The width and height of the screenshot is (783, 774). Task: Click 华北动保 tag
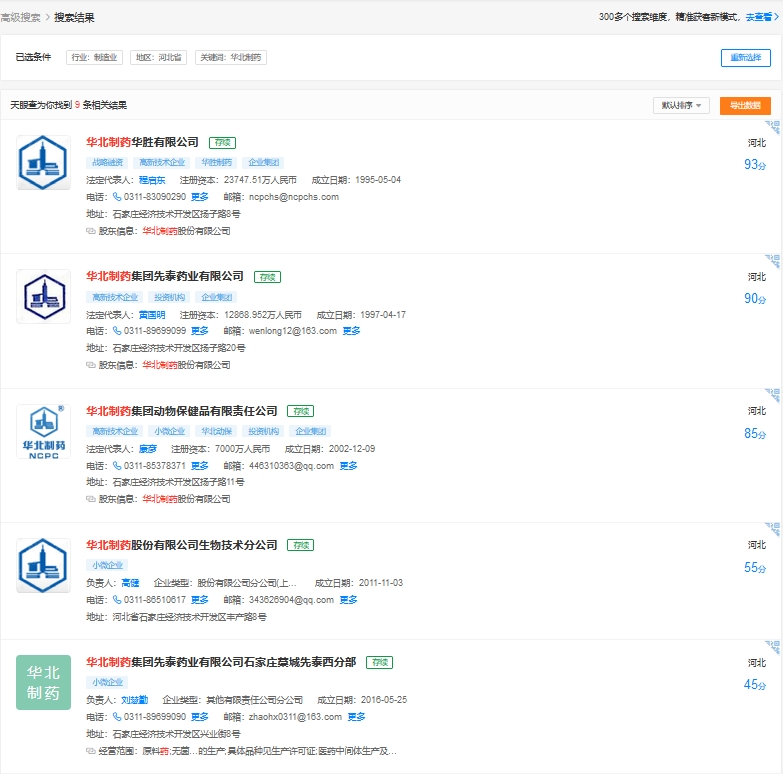[x=216, y=431]
